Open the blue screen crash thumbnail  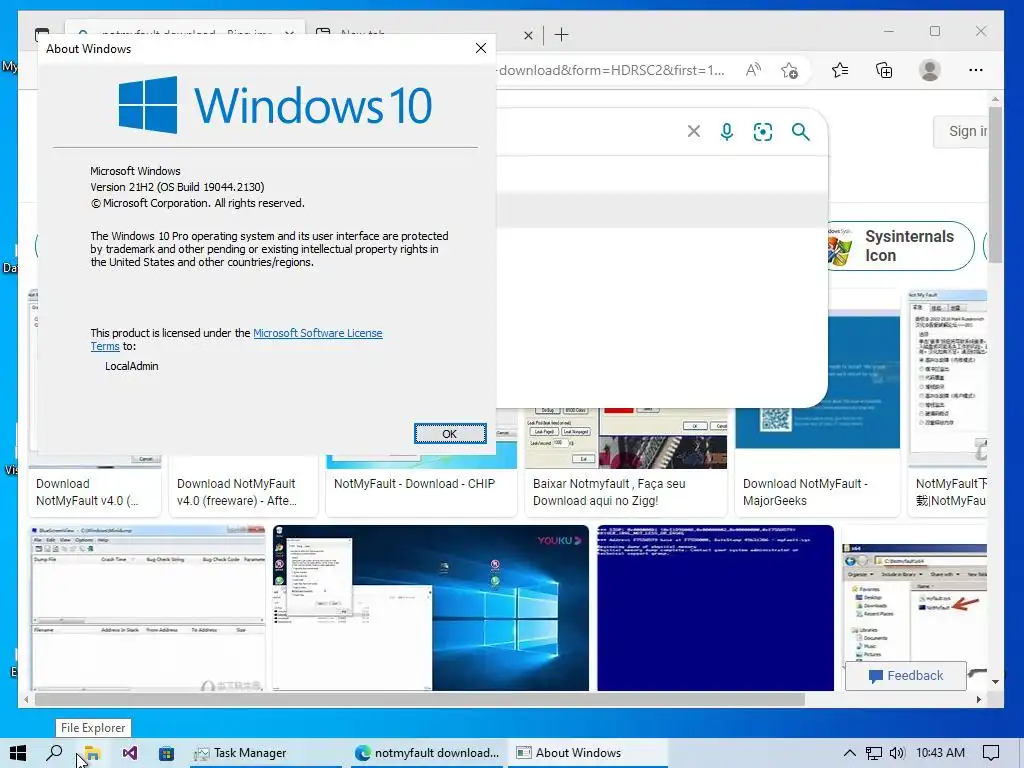click(x=715, y=607)
